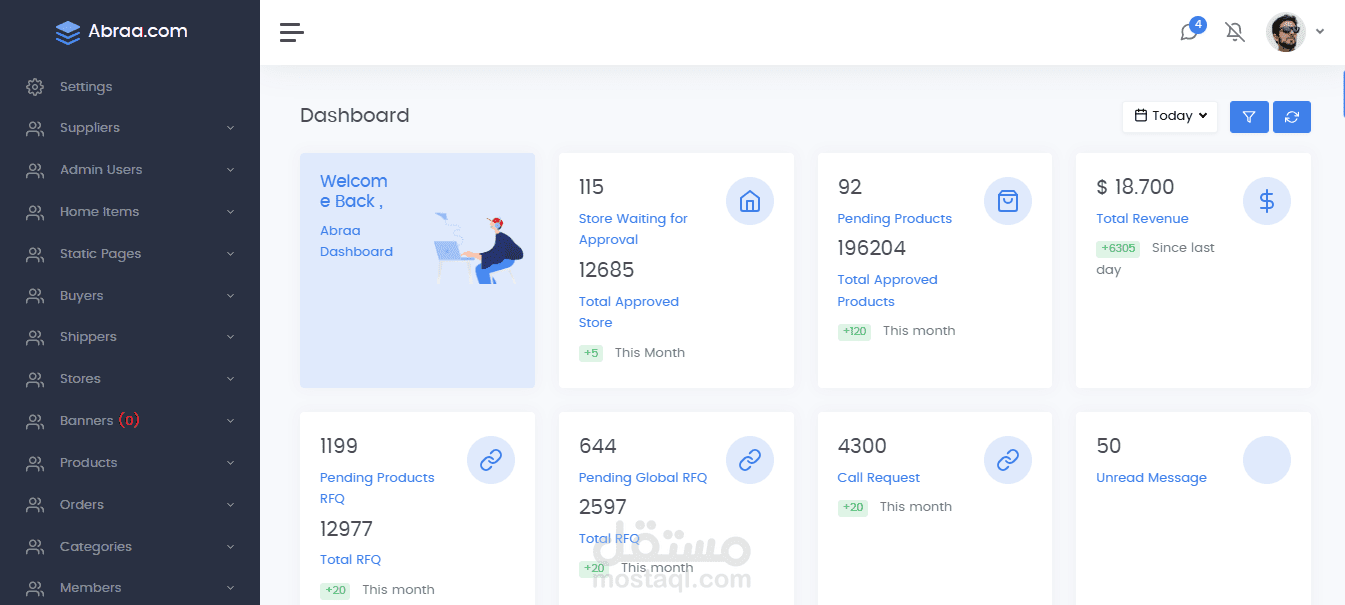The image size is (1345, 605).
Task: Open the notifications bell with 4 alerts
Action: click(1189, 31)
